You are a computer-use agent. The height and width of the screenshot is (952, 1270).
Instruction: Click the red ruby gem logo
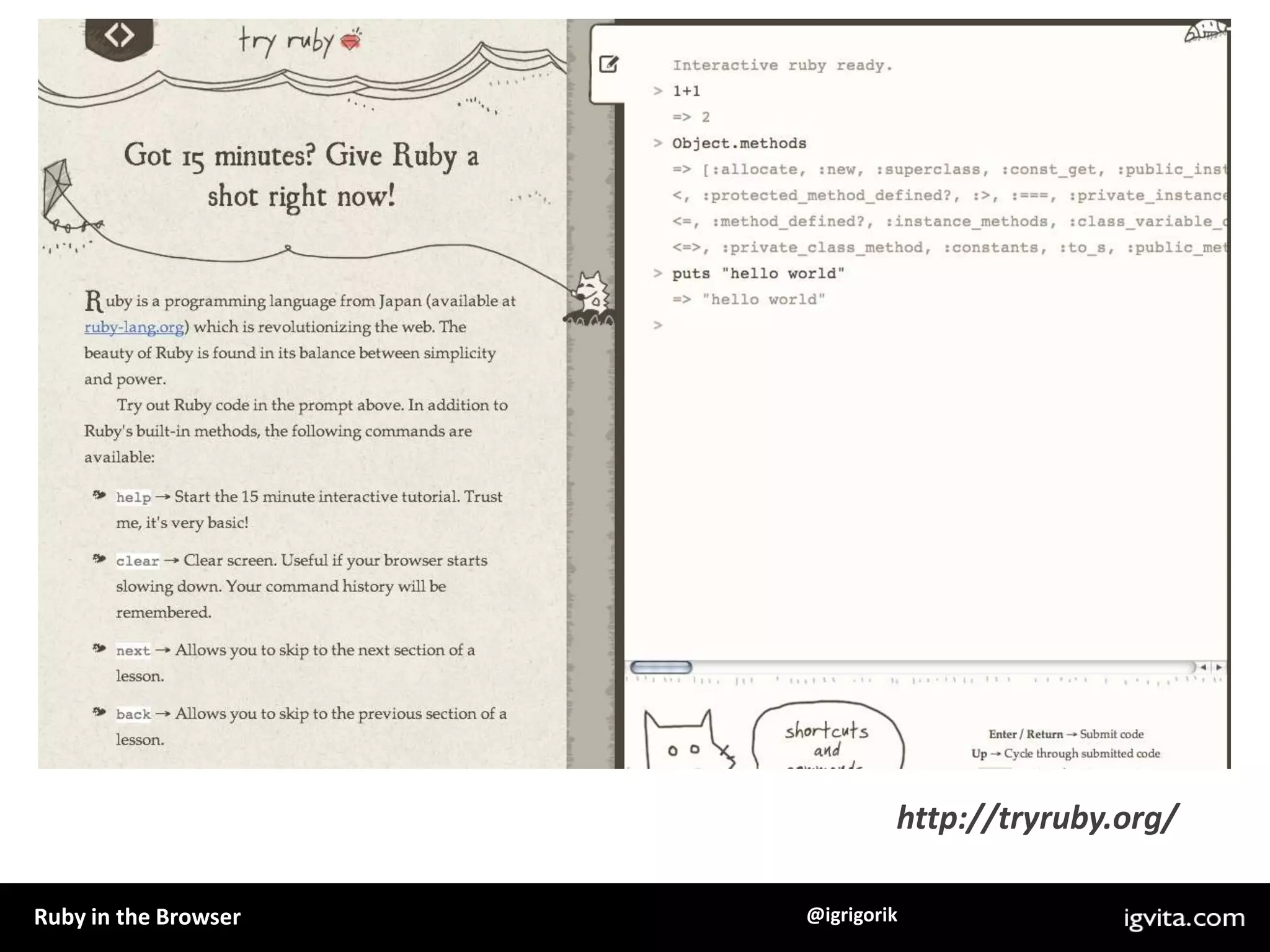coord(352,40)
